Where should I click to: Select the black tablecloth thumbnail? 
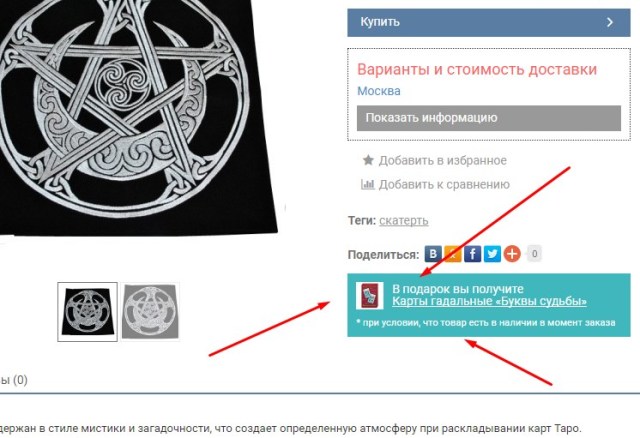coord(87,311)
